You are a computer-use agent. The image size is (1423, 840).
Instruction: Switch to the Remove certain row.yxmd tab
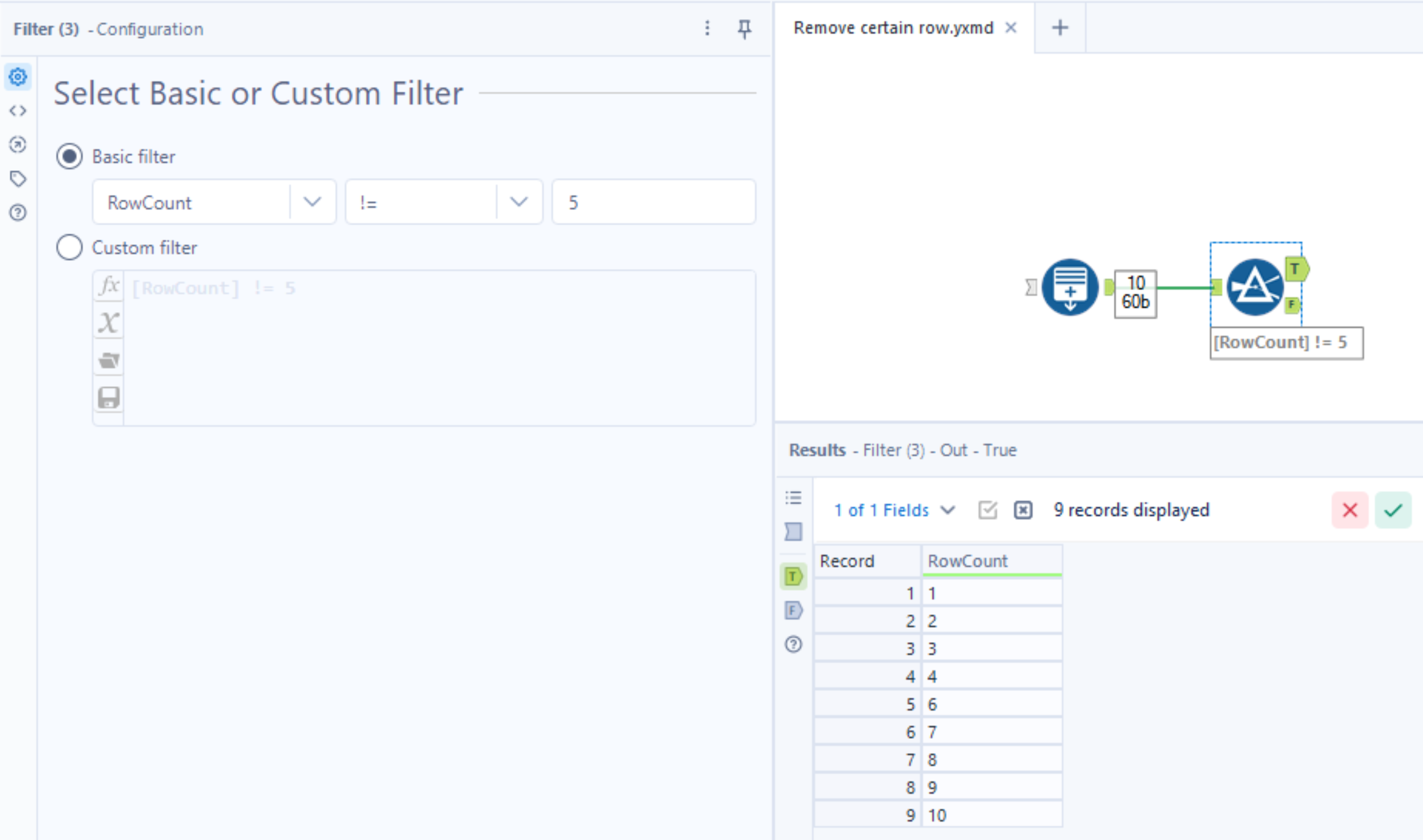click(x=893, y=27)
